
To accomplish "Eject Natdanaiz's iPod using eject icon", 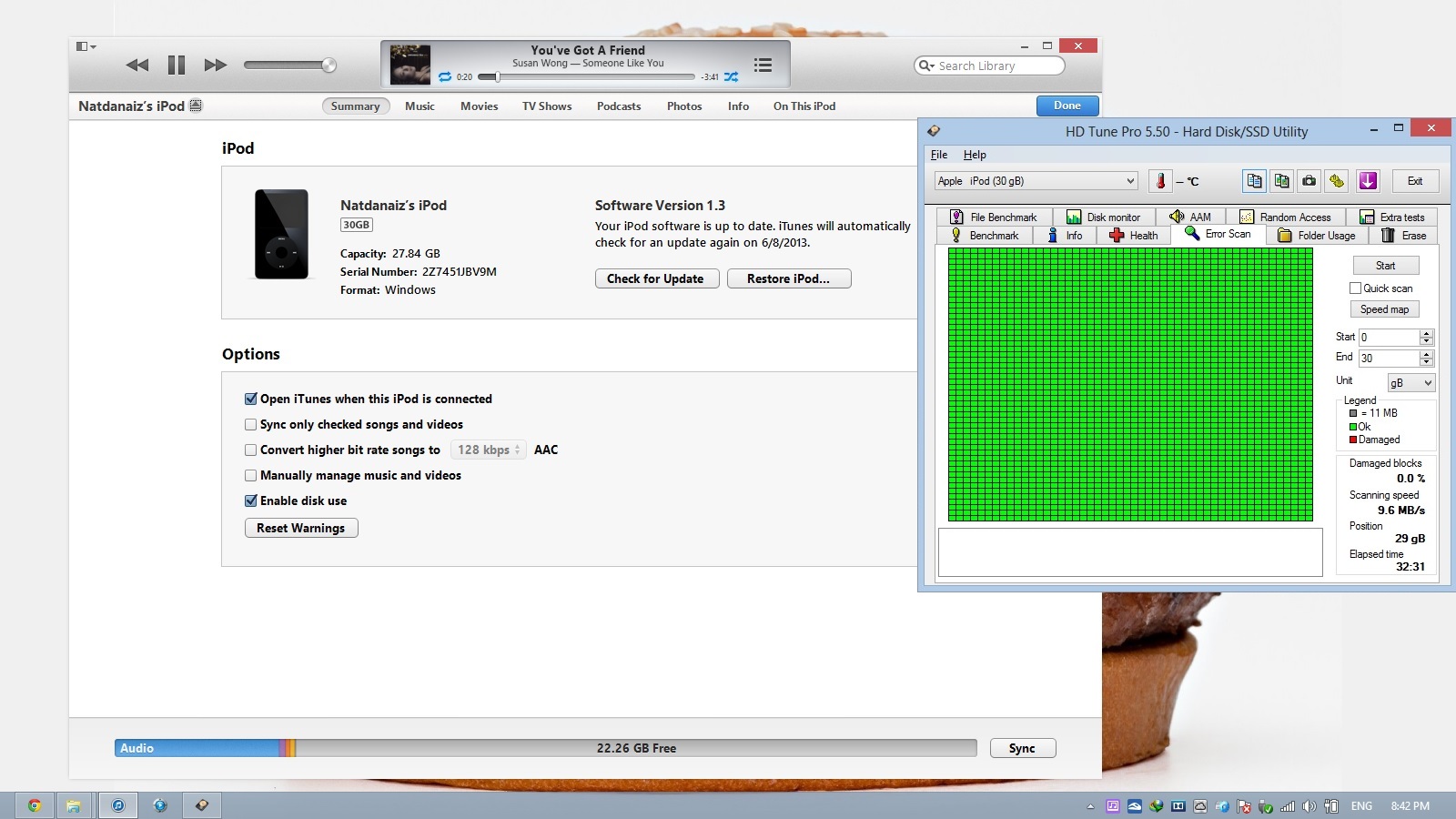I will (x=196, y=106).
